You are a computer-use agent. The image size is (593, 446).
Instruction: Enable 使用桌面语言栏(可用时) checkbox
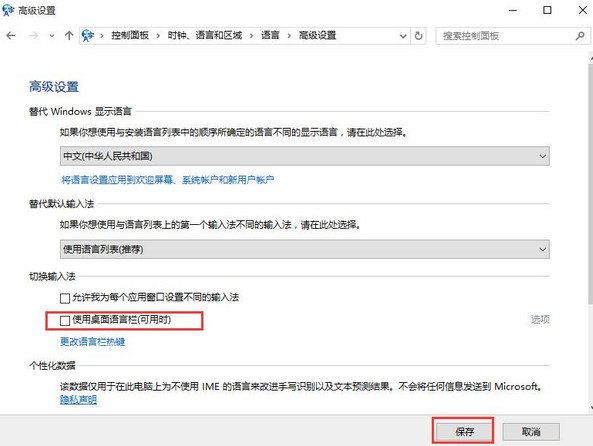pos(65,321)
